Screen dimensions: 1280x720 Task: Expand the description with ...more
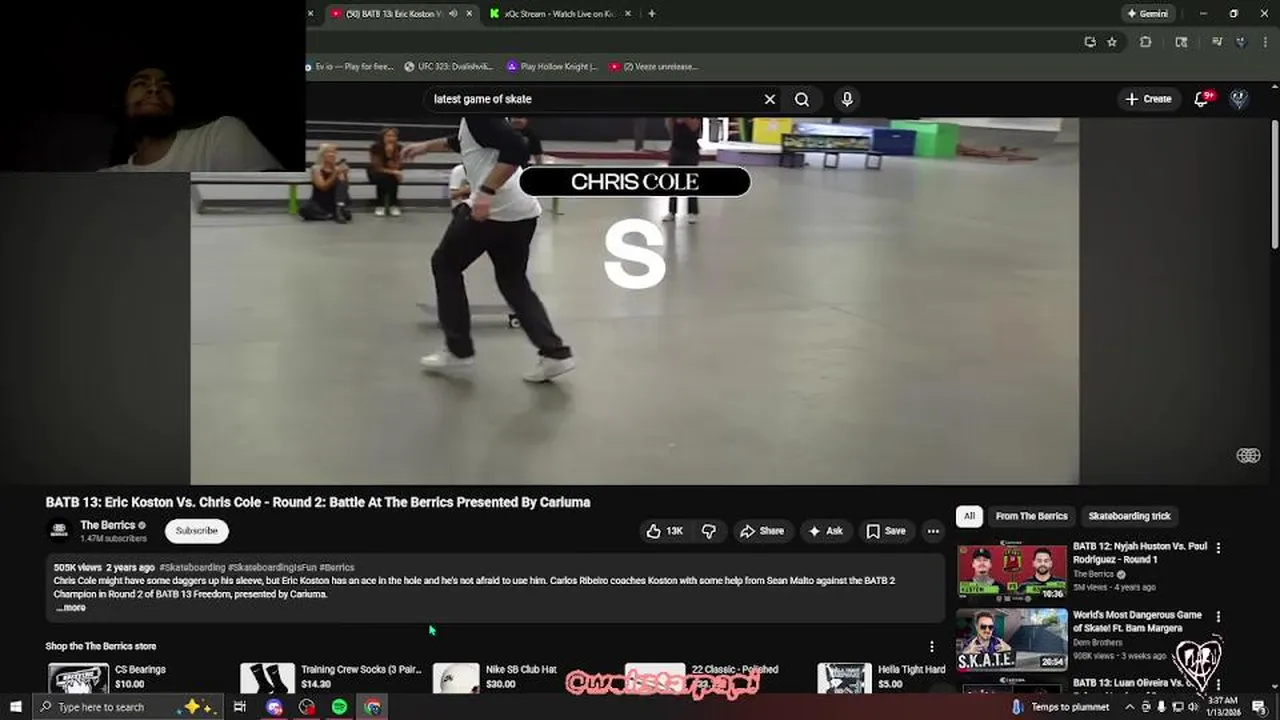pos(71,607)
